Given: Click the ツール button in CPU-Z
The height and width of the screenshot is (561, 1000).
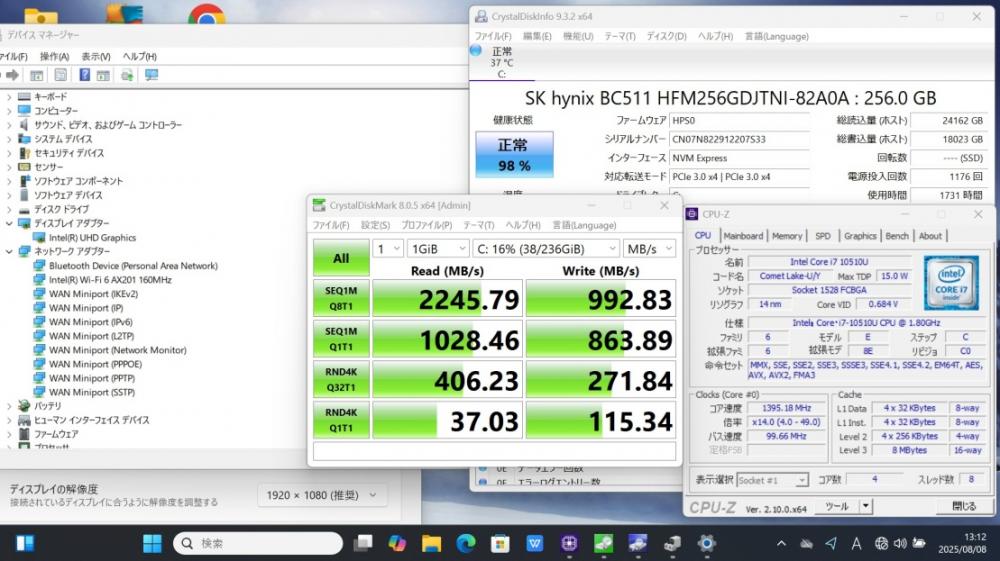Looking at the screenshot, I should 837,506.
